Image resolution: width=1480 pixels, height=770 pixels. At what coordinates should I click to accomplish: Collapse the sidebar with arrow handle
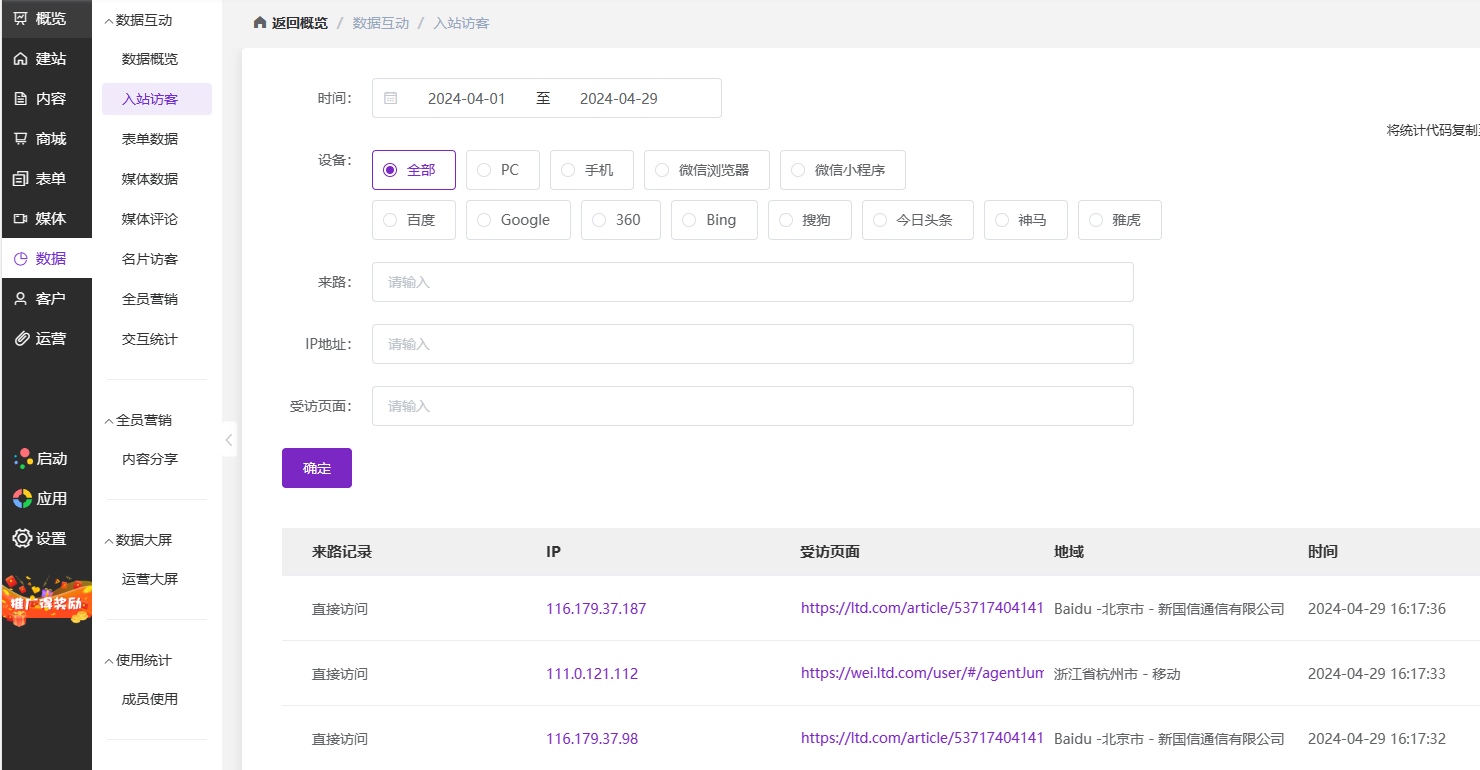[229, 439]
